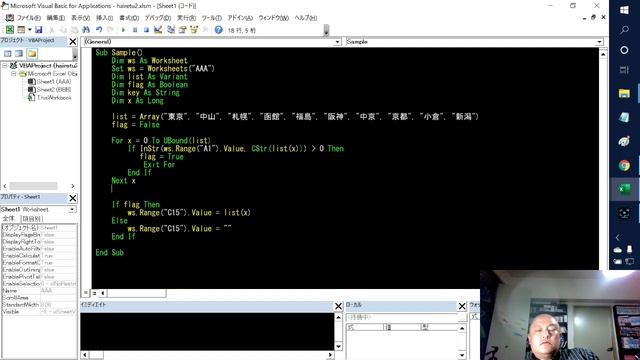Click scroll down arrow of イミディエイト window
This screenshot has width=640, height=360.
pos(338,346)
